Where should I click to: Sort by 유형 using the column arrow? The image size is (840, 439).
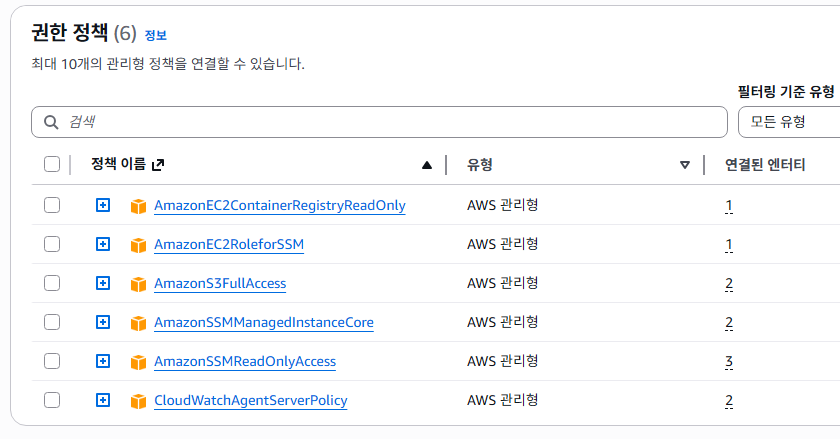684,165
